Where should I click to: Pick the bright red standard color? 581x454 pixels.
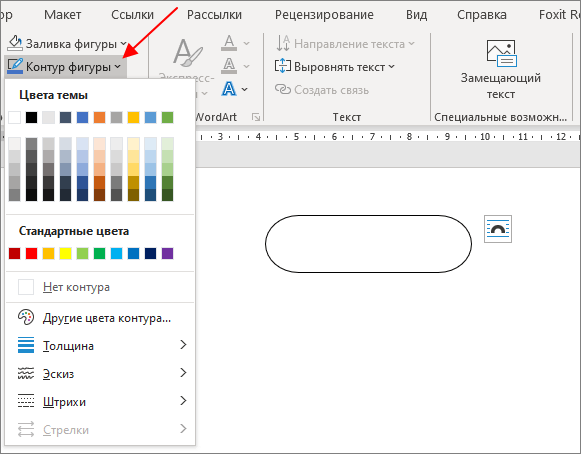pyautogui.click(x=31, y=253)
